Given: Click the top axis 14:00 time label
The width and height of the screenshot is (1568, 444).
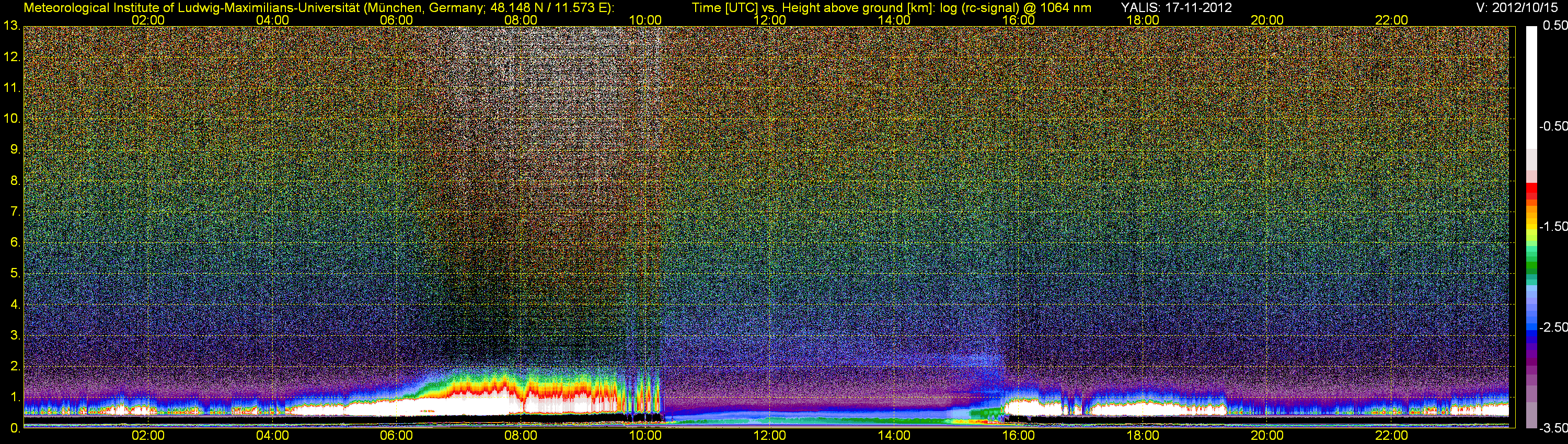Looking at the screenshot, I should [x=894, y=20].
